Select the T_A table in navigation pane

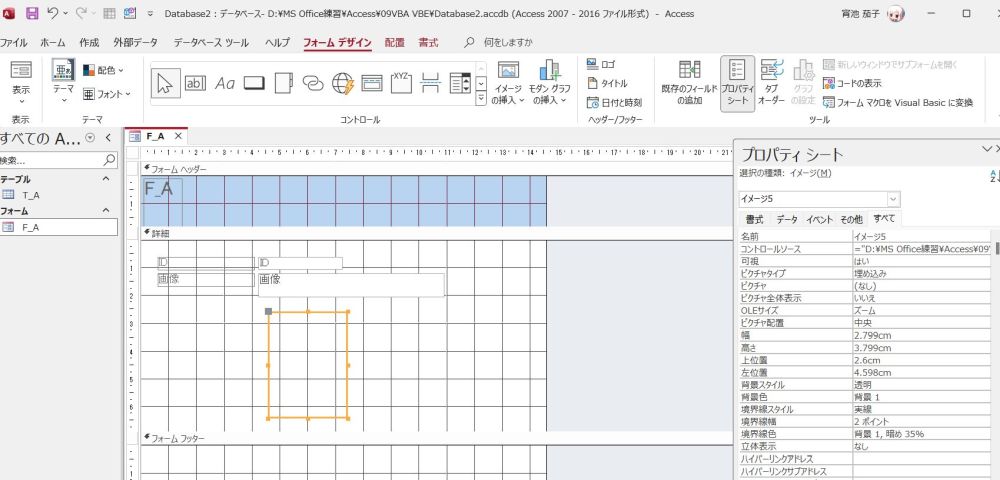[x=31, y=195]
